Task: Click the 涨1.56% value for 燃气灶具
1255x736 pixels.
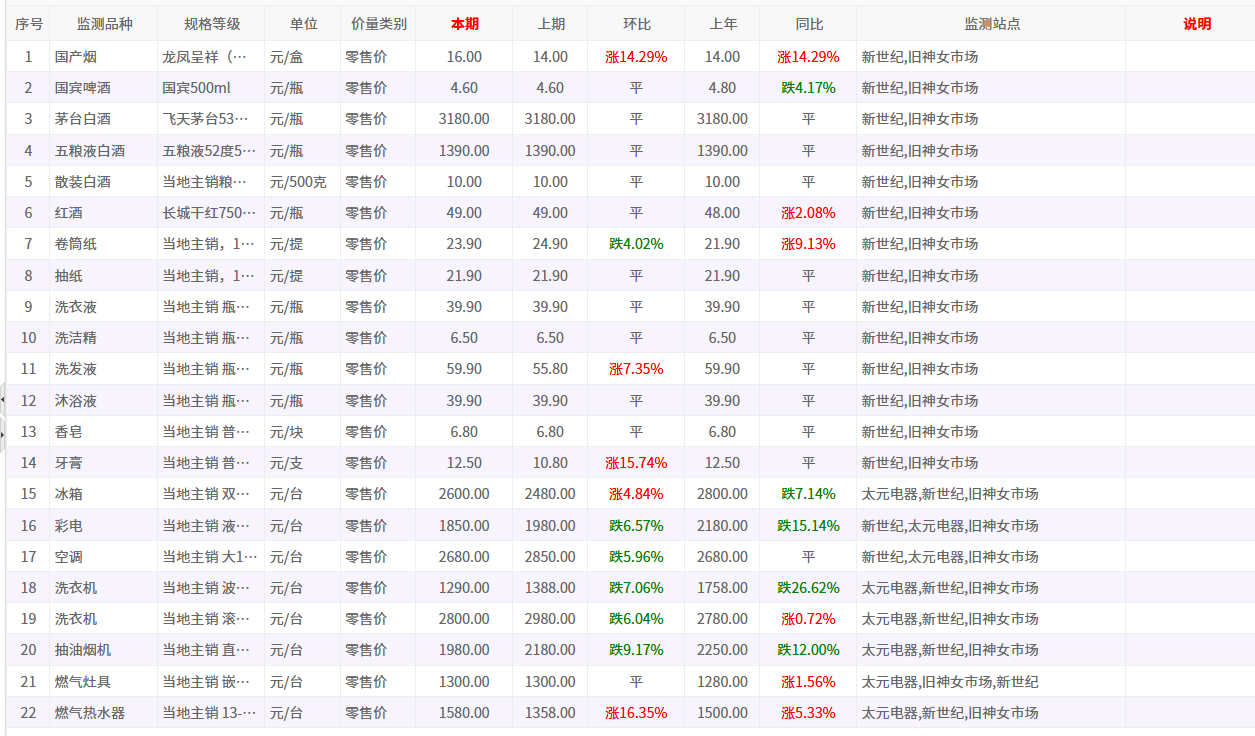Action: click(808, 682)
